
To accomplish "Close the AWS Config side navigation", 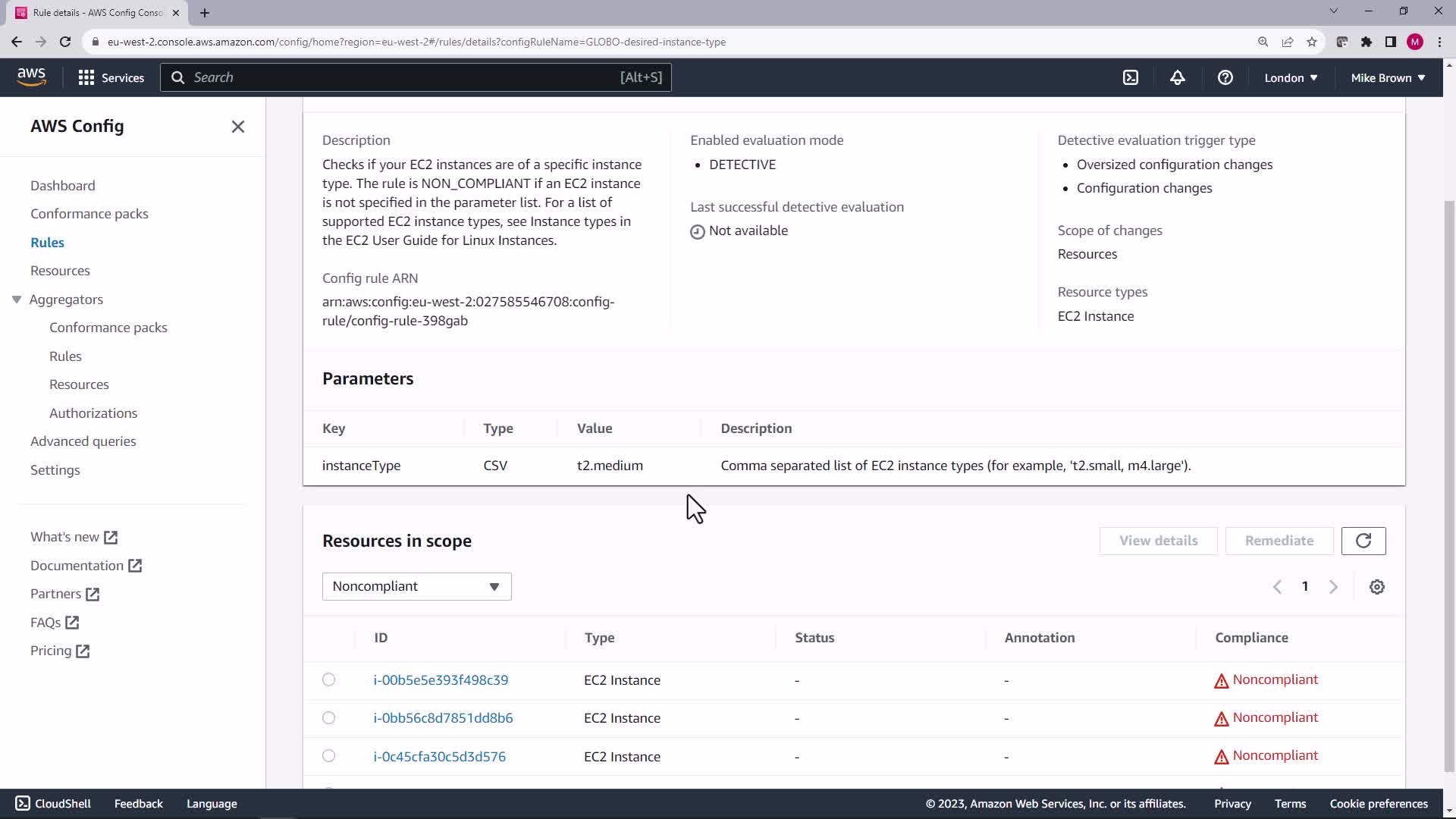I will (x=237, y=127).
